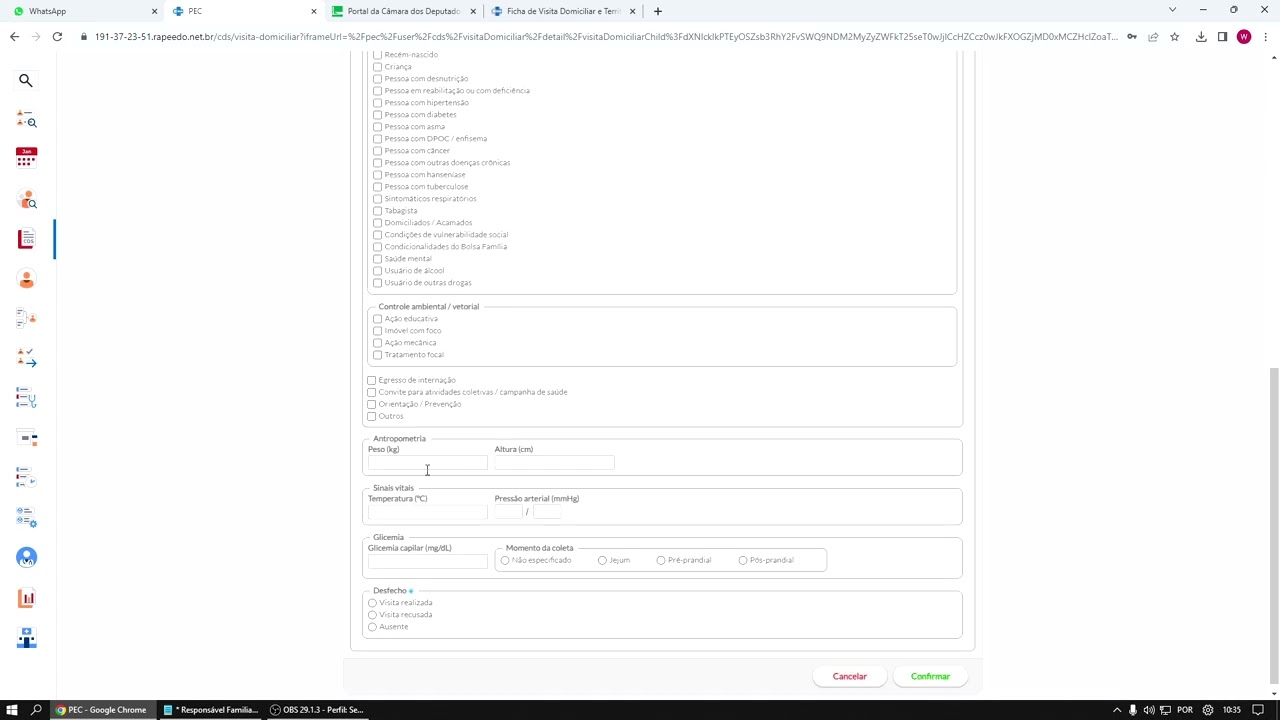Viewport: 1280px width, 720px height.
Task: Open the share page icon in address bar
Action: point(1153,37)
